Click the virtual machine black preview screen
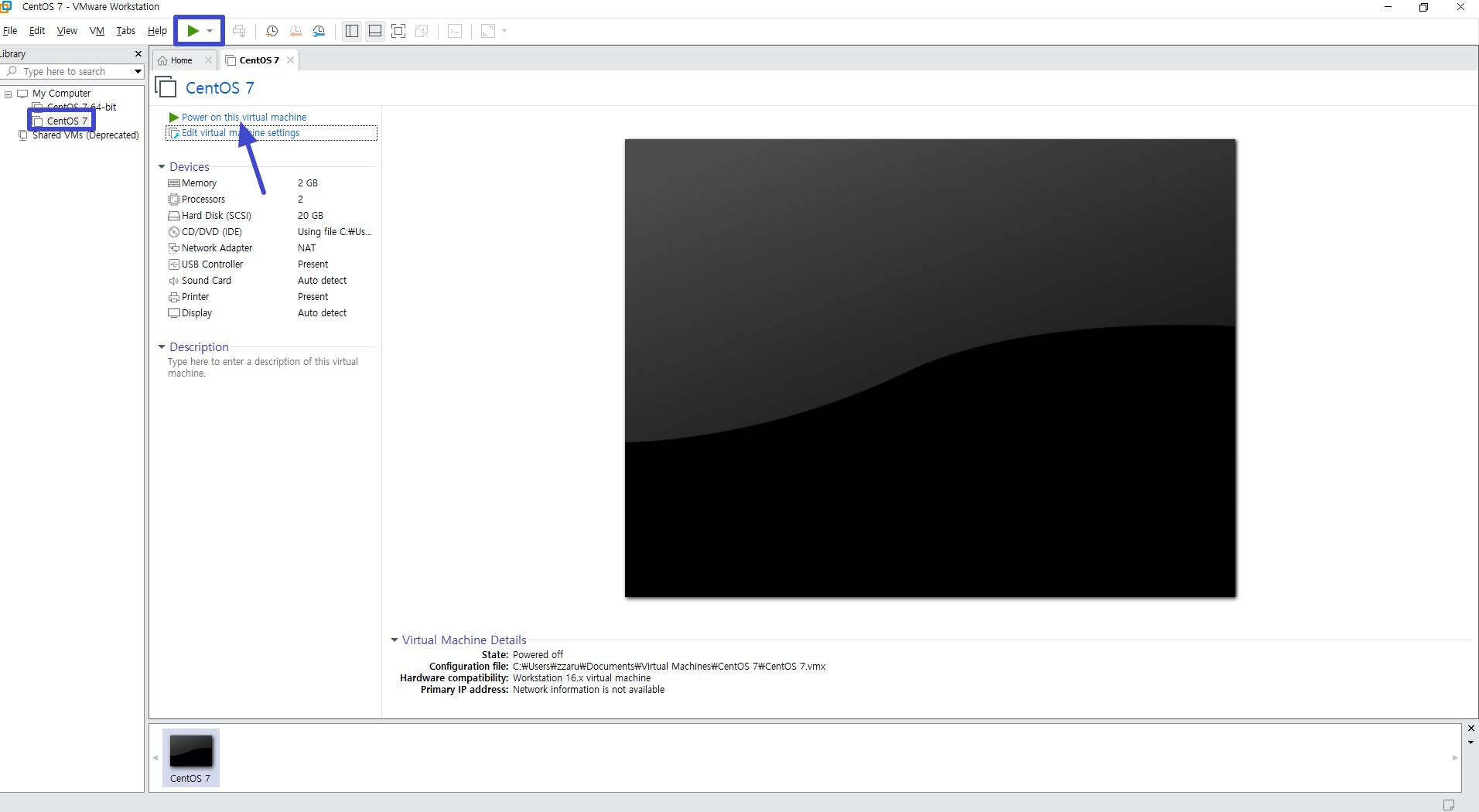 coord(931,368)
